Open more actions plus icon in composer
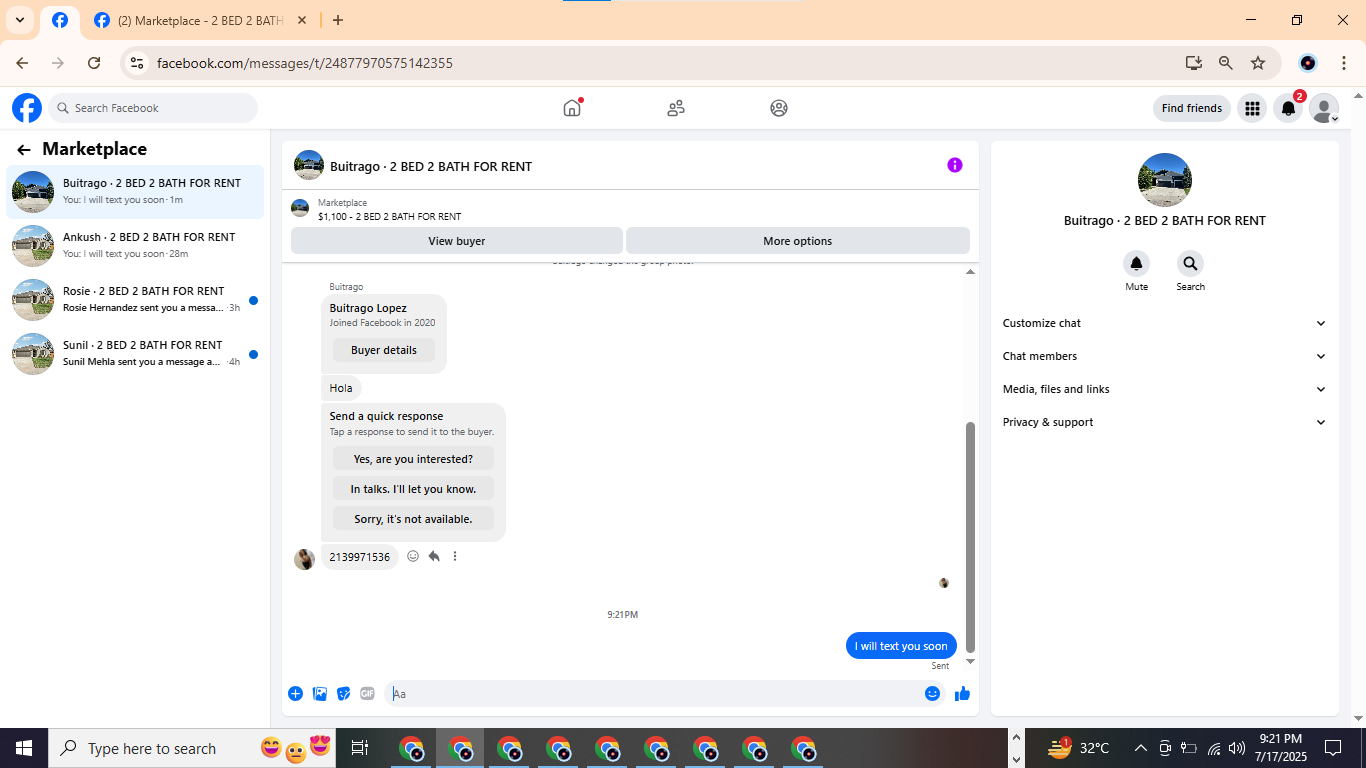This screenshot has height=768, width=1366. [295, 694]
